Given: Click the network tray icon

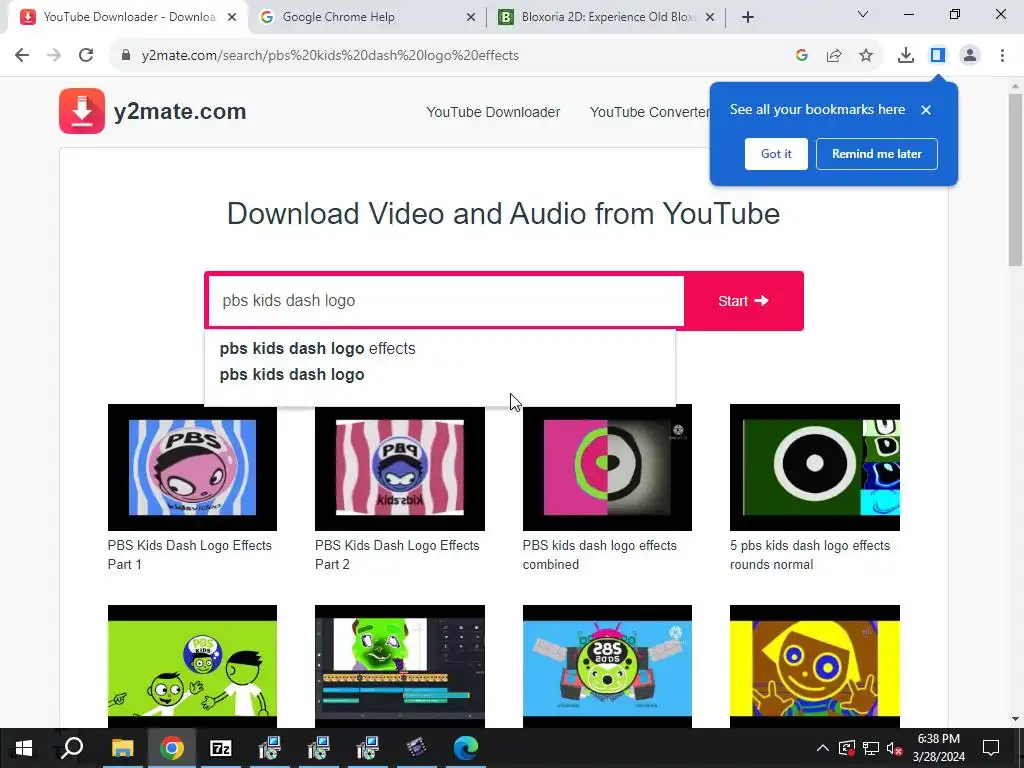Looking at the screenshot, I should [871, 748].
